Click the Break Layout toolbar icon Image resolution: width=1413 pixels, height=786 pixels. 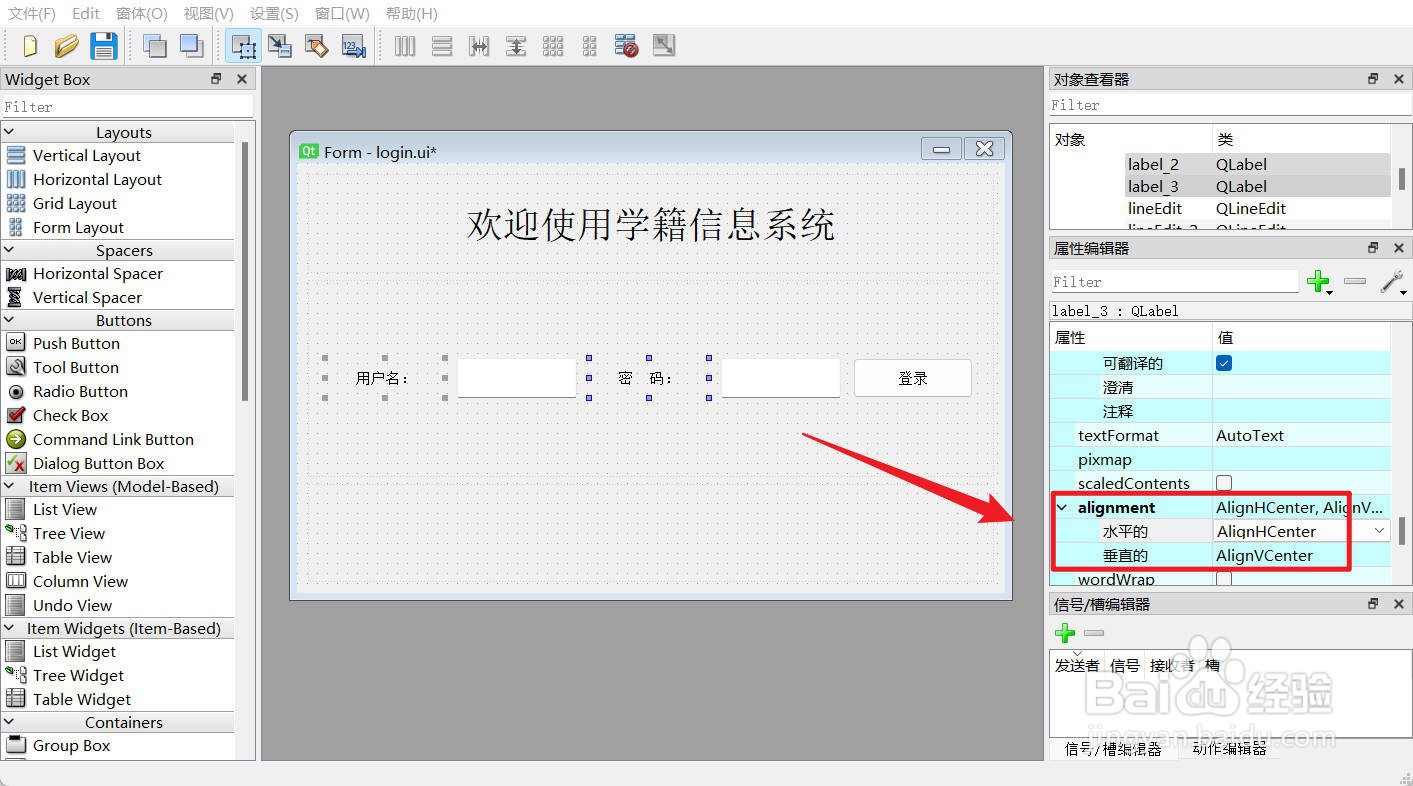626,45
